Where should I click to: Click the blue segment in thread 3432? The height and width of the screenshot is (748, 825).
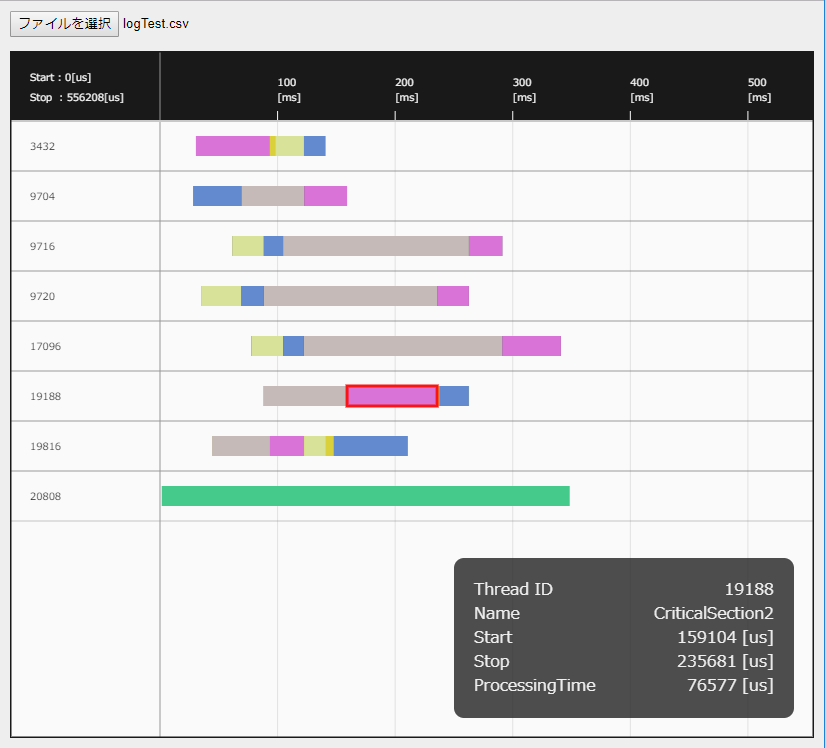coord(315,146)
